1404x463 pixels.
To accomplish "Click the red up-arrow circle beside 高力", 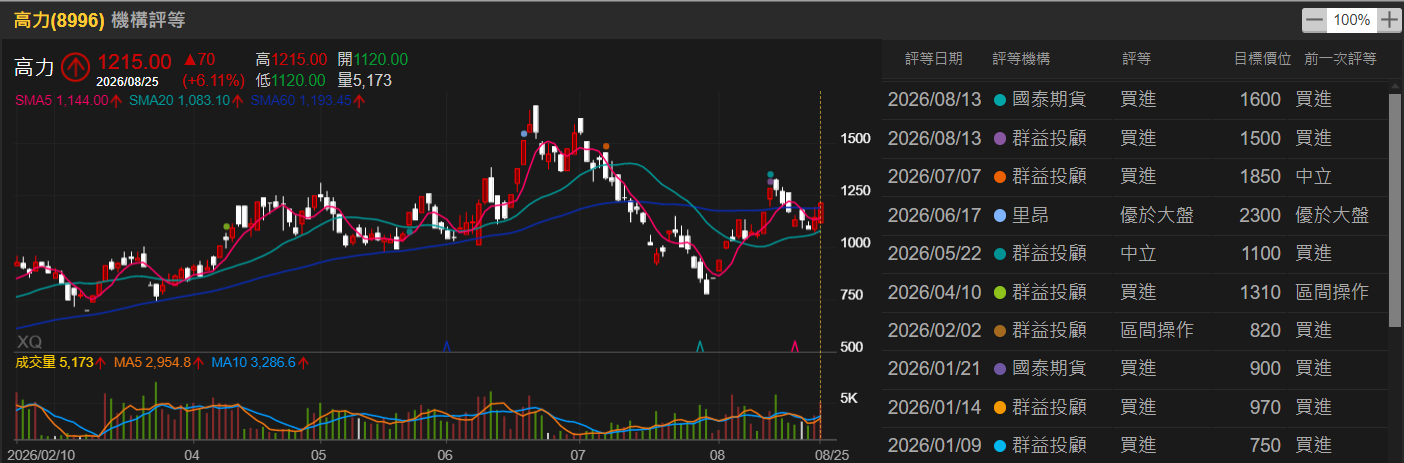I will coord(75,67).
